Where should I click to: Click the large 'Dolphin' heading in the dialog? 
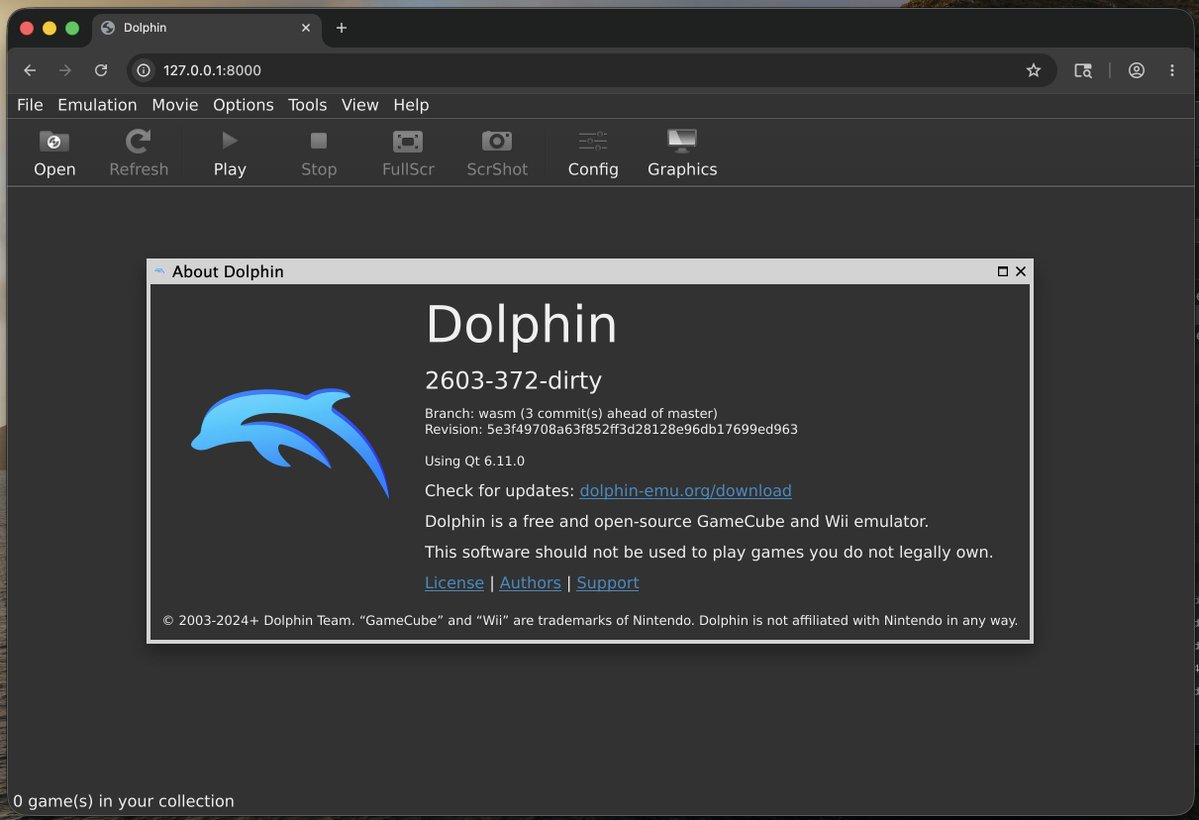point(521,324)
